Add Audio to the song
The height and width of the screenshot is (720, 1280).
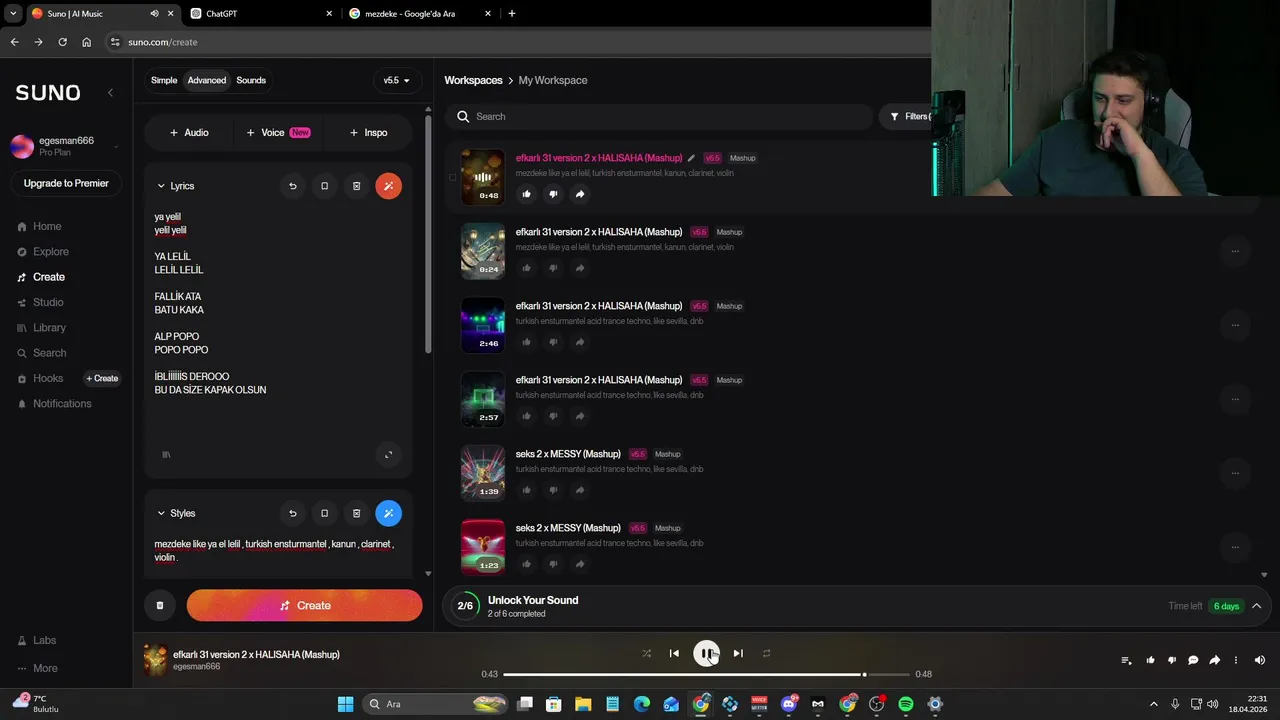(x=189, y=132)
